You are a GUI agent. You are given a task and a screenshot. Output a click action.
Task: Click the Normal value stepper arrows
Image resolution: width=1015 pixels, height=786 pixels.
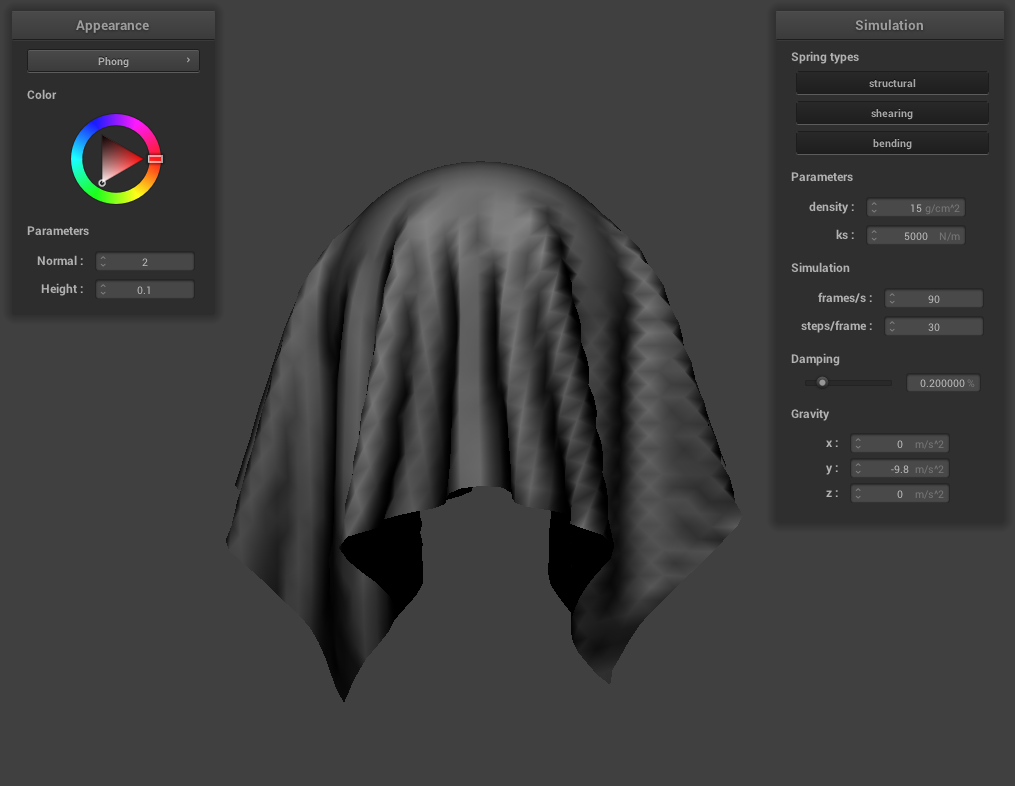click(103, 262)
